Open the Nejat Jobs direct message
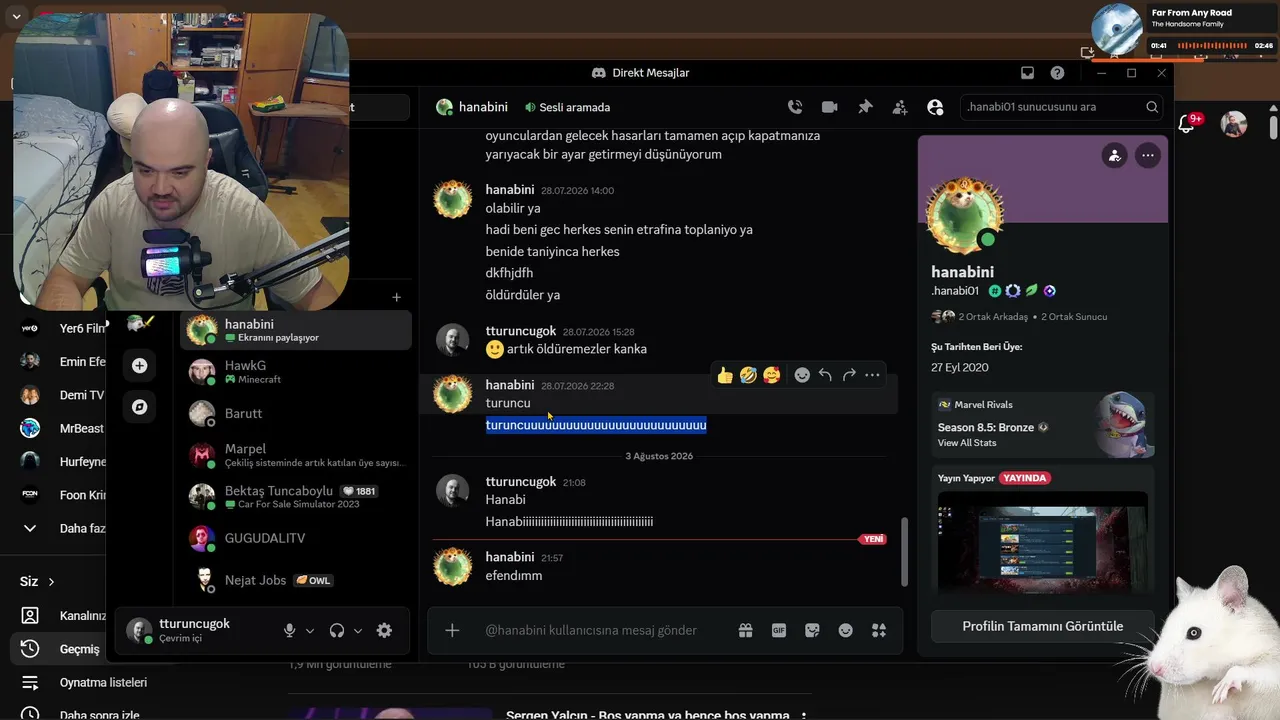The width and height of the screenshot is (1280, 720). pos(296,580)
